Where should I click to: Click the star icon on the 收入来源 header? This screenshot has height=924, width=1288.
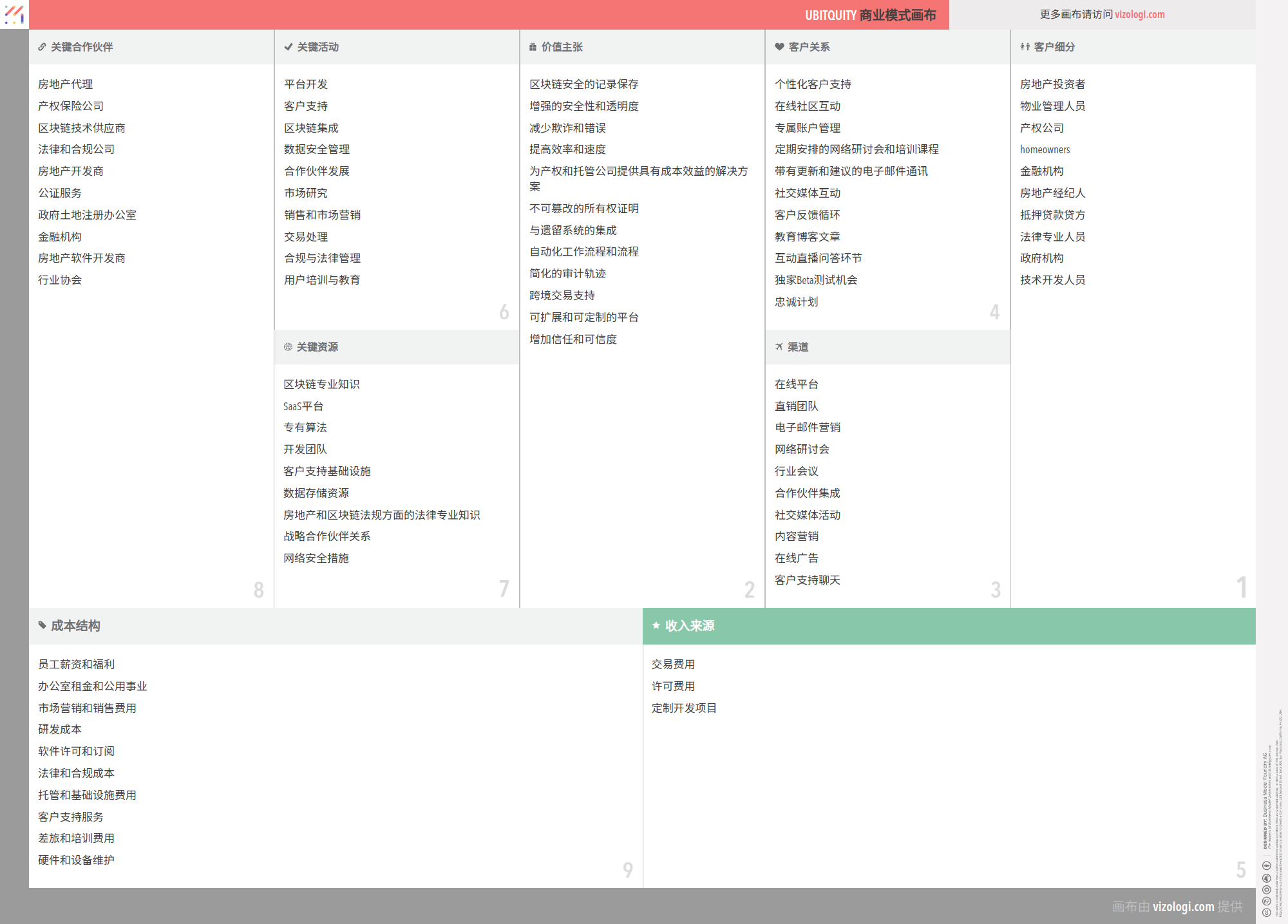[x=656, y=625]
